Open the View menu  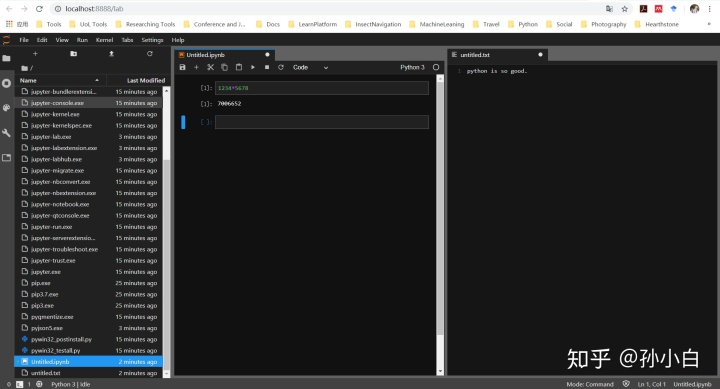point(62,40)
